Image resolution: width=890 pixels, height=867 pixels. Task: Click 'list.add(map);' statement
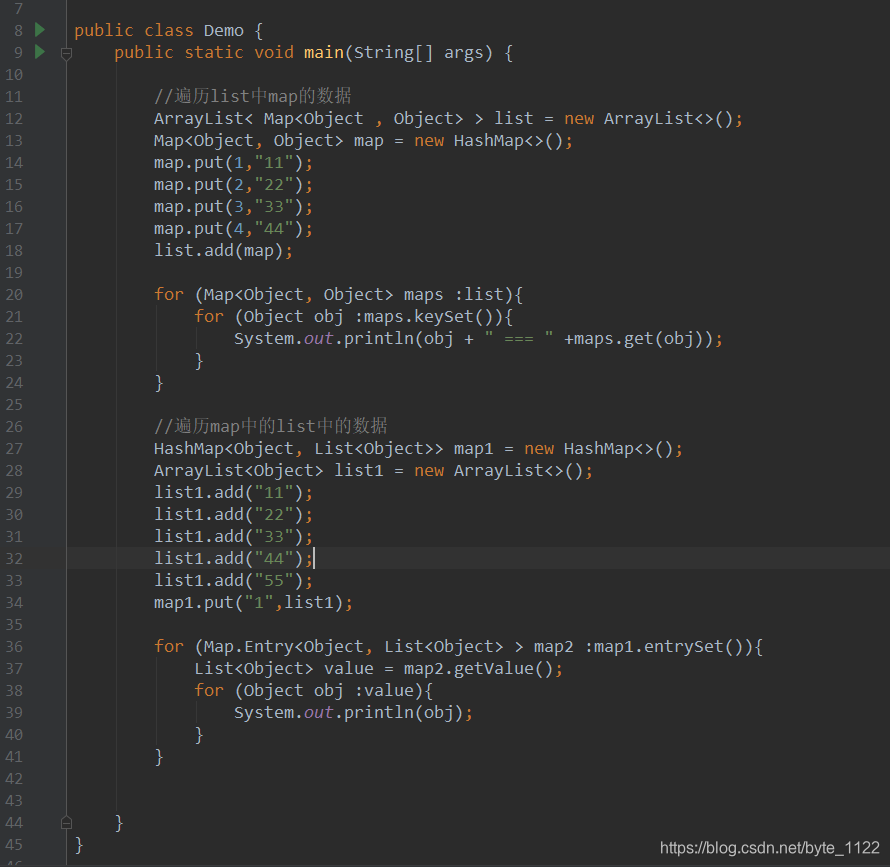[223, 251]
